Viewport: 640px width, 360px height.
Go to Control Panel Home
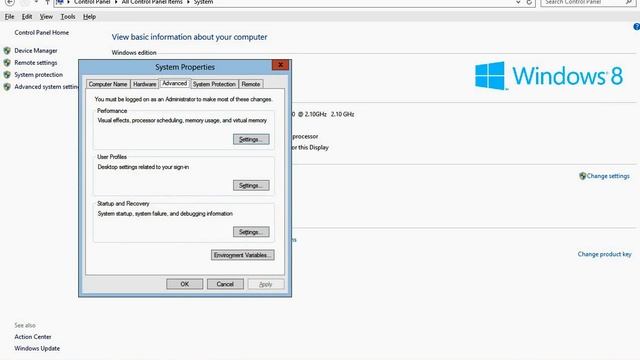pyautogui.click(x=42, y=32)
